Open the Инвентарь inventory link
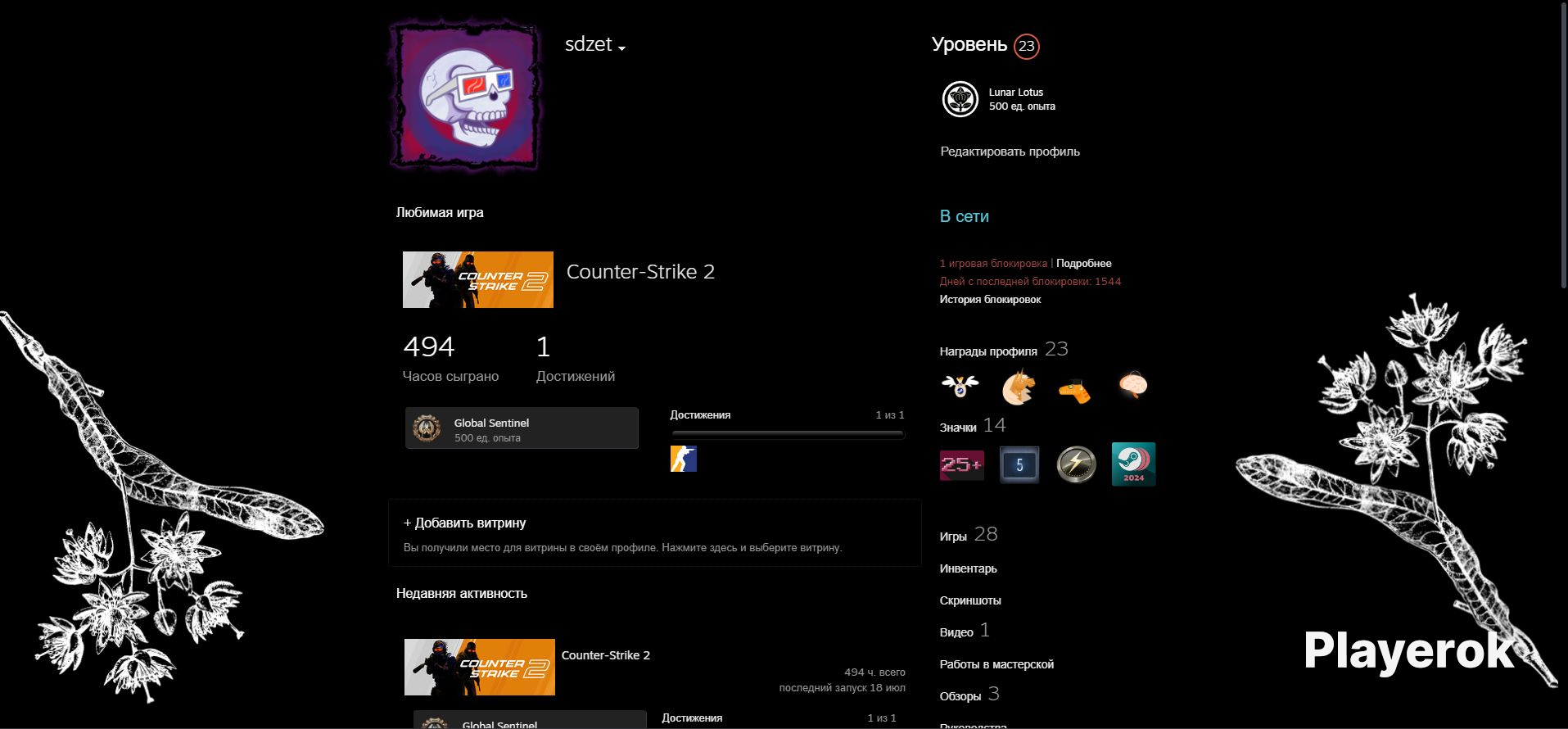The height and width of the screenshot is (729, 1568). click(x=969, y=568)
